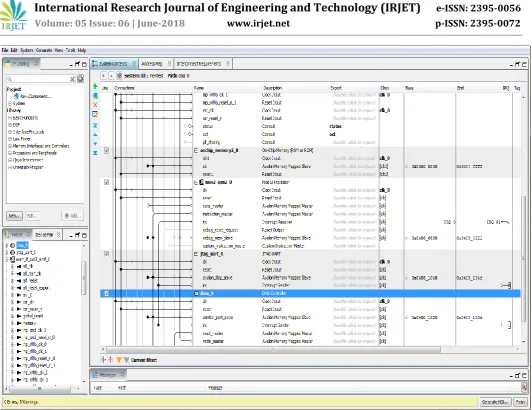Click the System Contents horizontal scrollbar
532x410 pixels.
tap(273, 349)
